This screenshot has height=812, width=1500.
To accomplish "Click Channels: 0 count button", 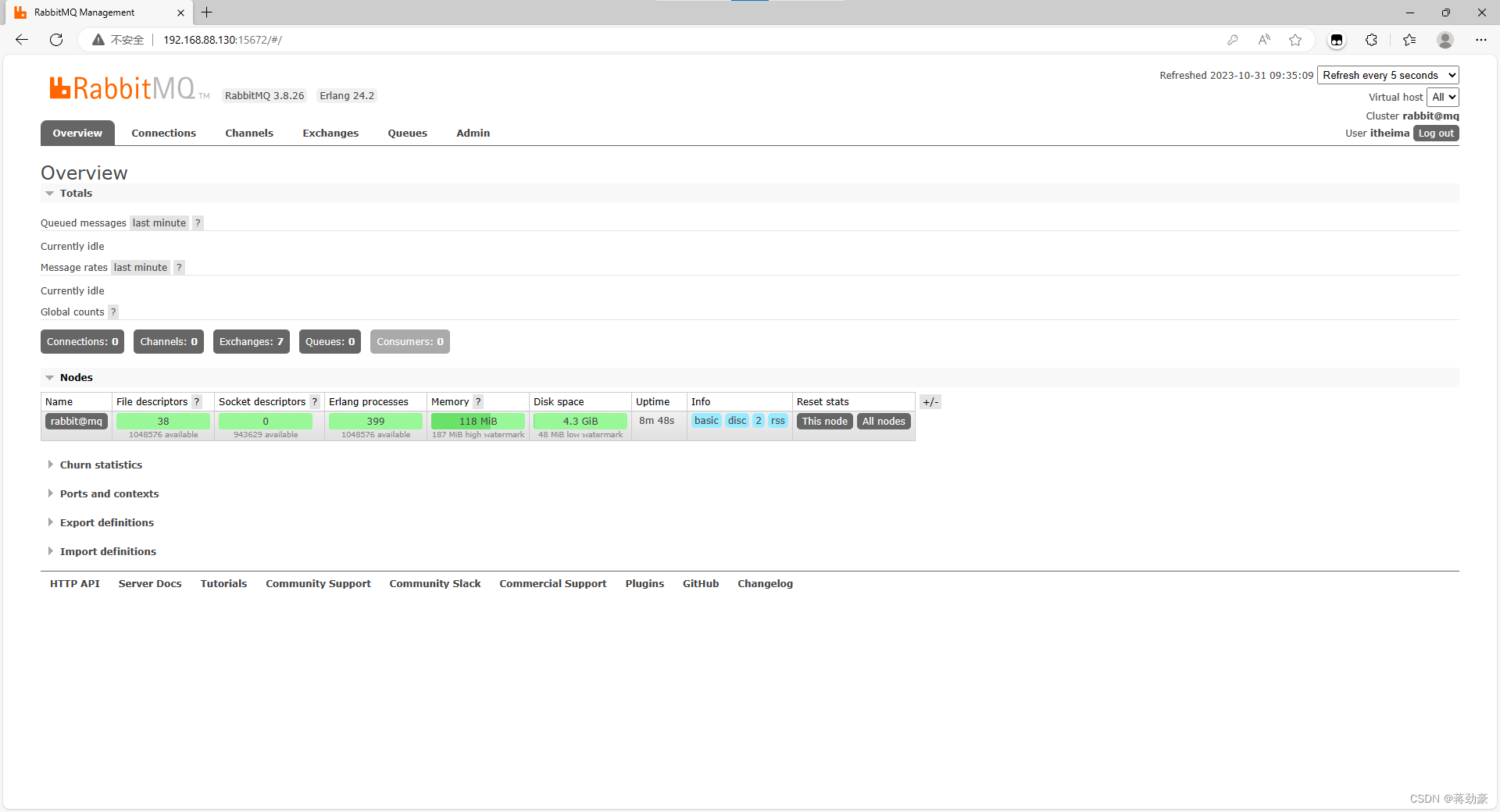I will click(169, 342).
